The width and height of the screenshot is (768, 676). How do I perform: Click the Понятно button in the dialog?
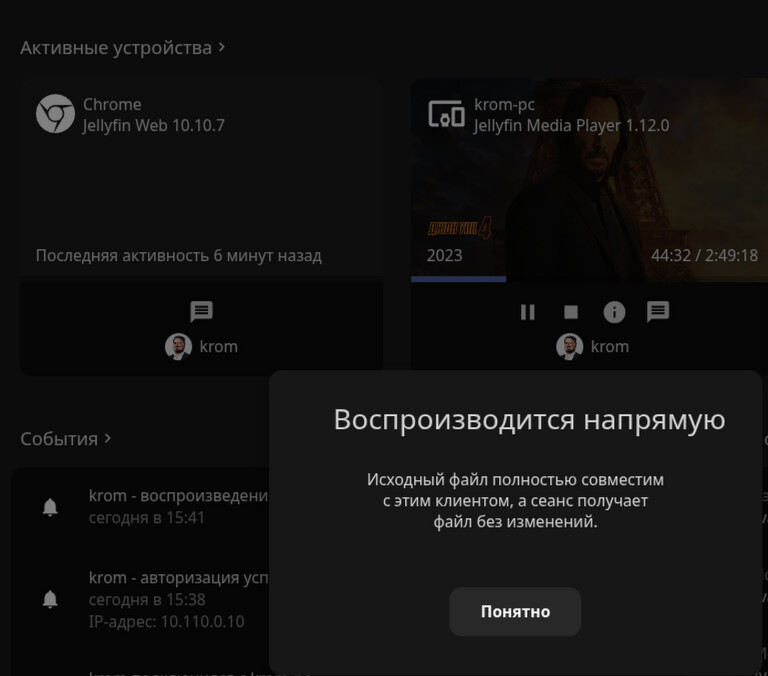pos(514,611)
